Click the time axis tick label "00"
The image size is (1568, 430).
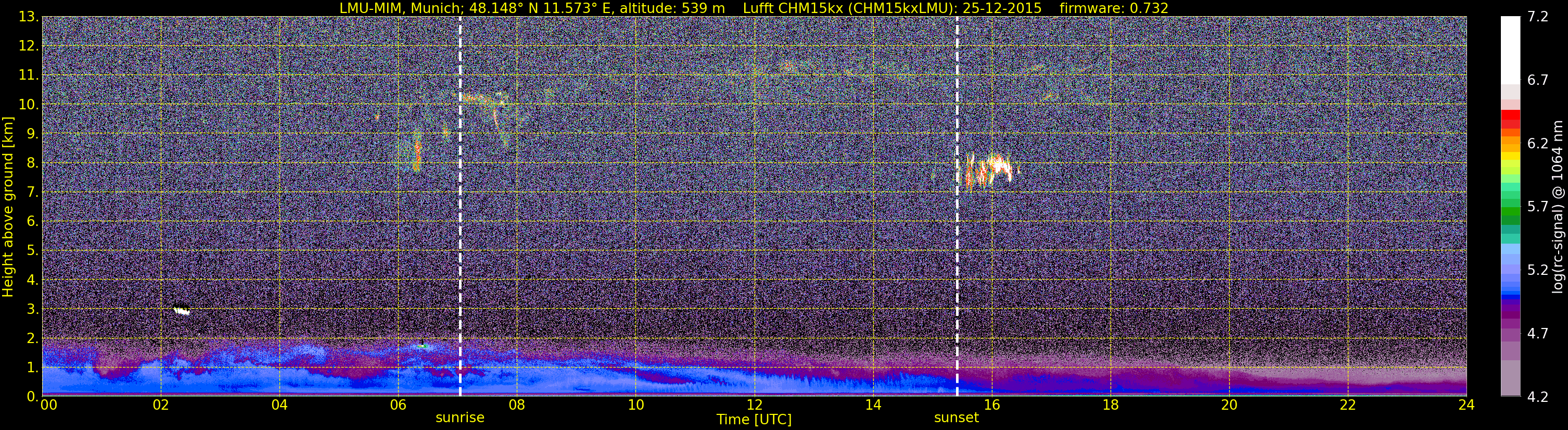49,405
